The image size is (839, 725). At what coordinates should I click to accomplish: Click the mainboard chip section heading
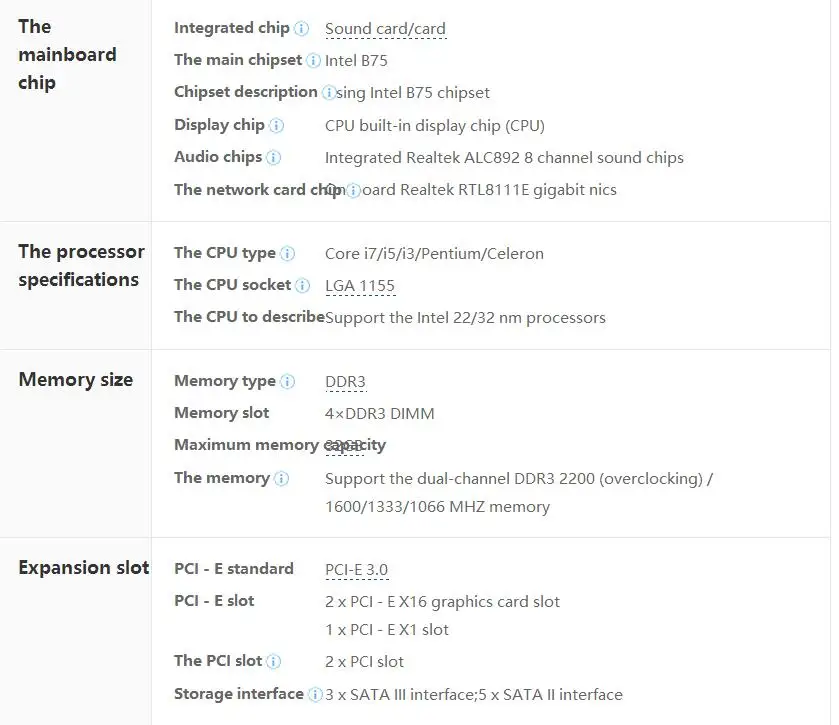coord(67,54)
